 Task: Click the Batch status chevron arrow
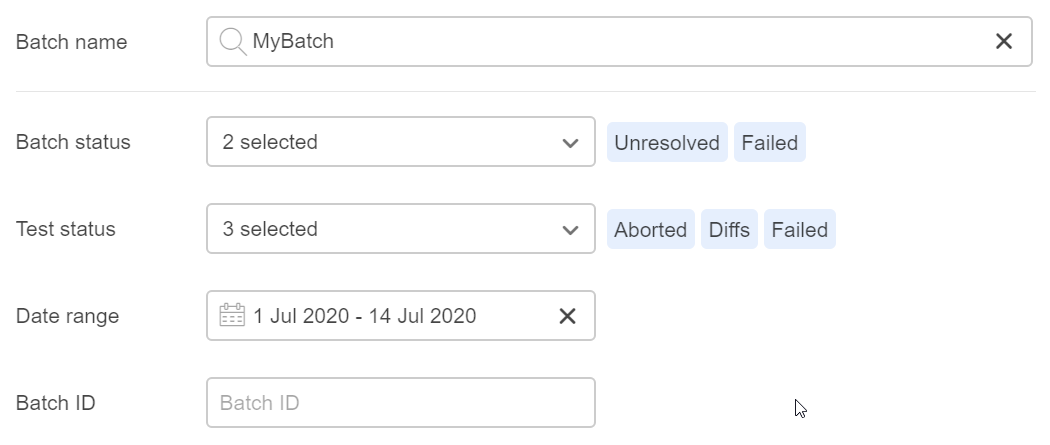click(571, 143)
